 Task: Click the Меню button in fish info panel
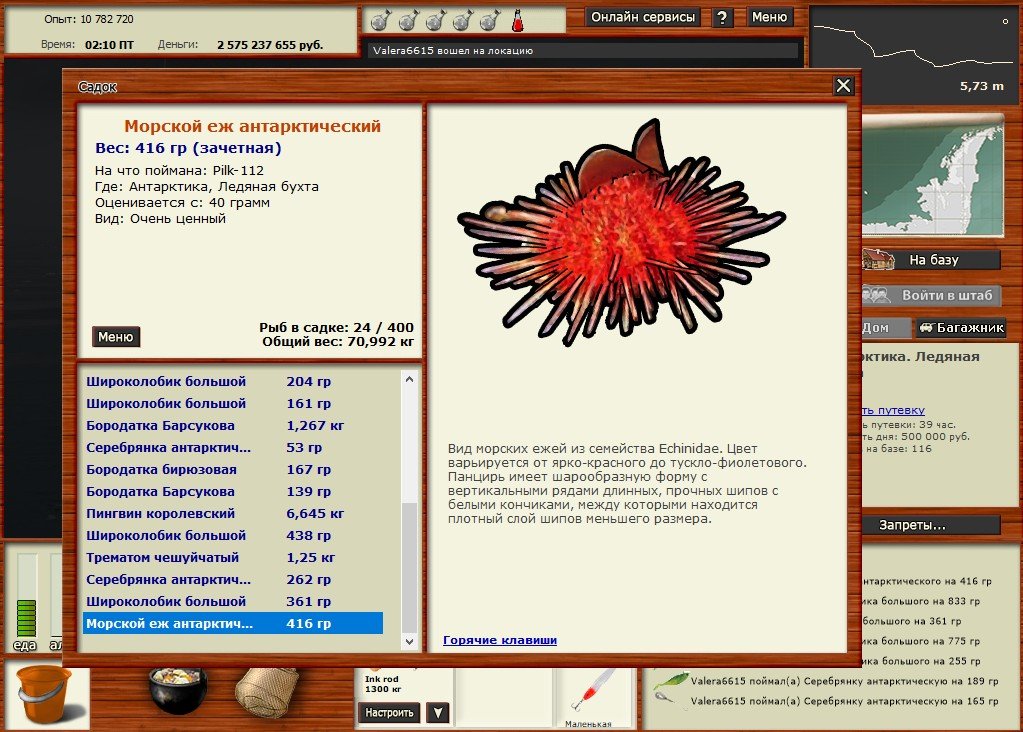(x=116, y=337)
